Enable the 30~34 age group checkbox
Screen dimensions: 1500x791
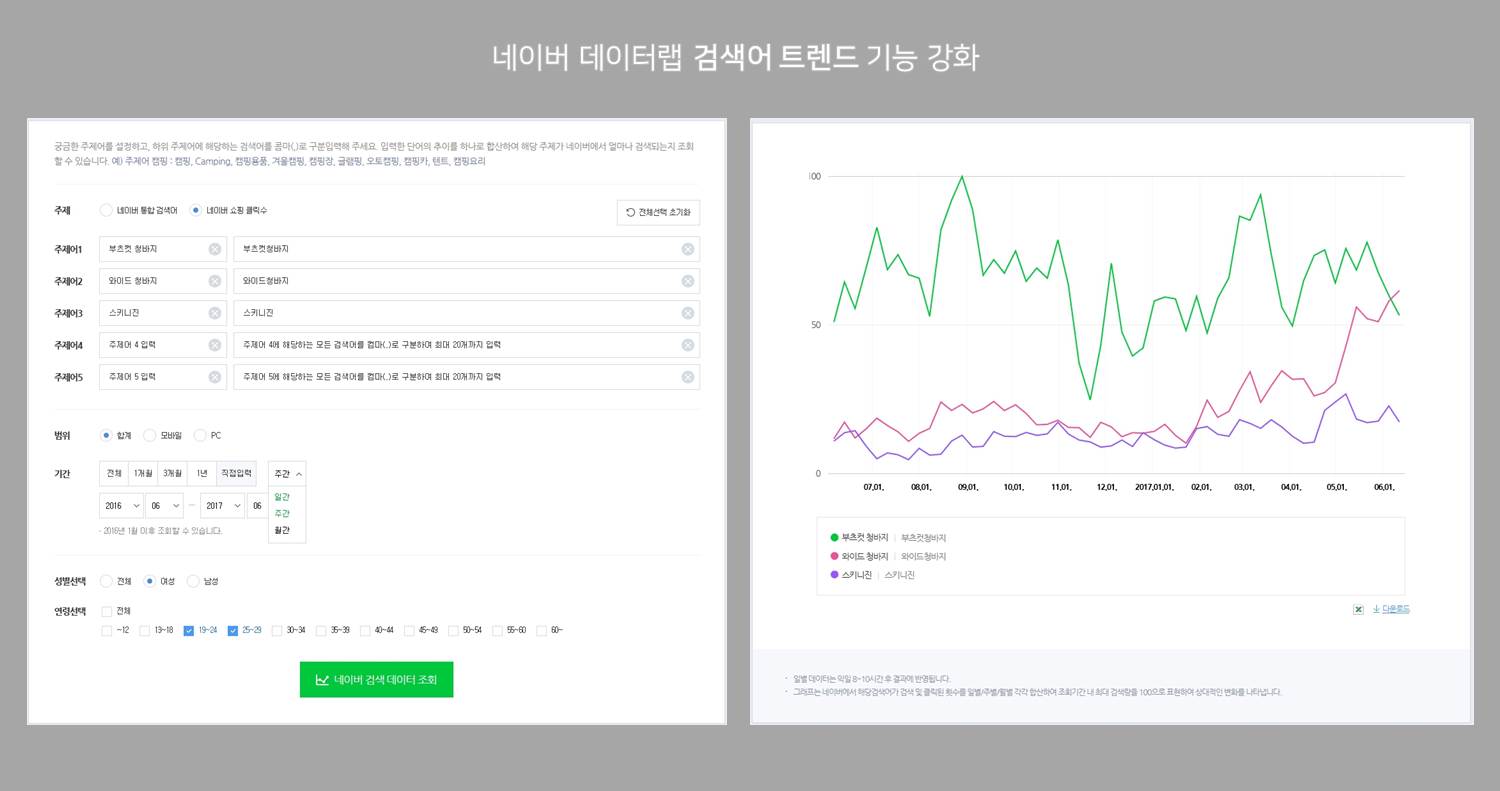[277, 630]
